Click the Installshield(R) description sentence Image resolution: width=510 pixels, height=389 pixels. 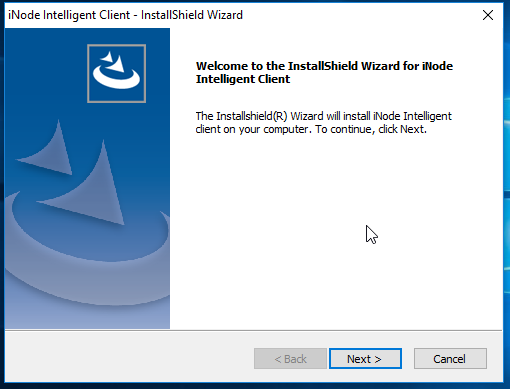[323, 122]
